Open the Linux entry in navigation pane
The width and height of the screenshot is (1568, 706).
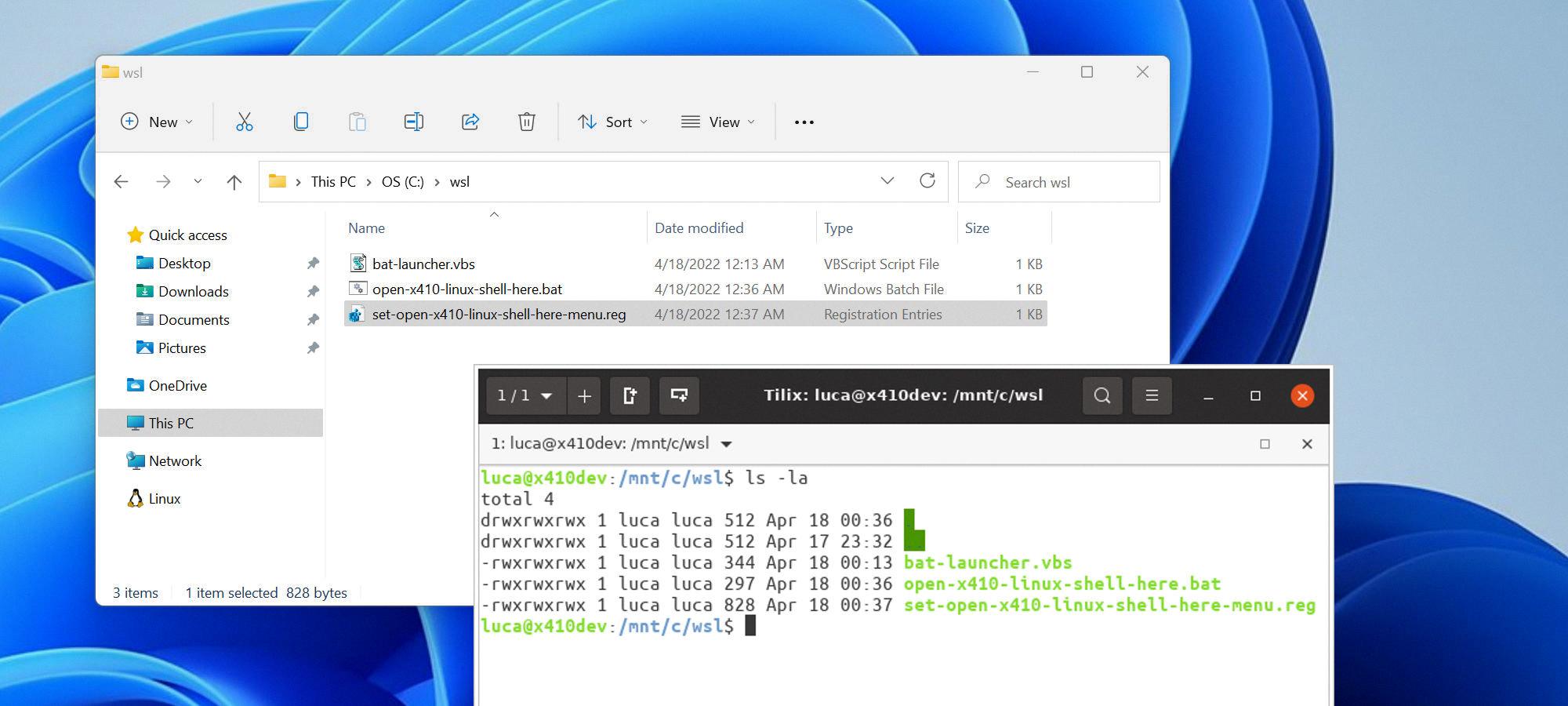164,499
